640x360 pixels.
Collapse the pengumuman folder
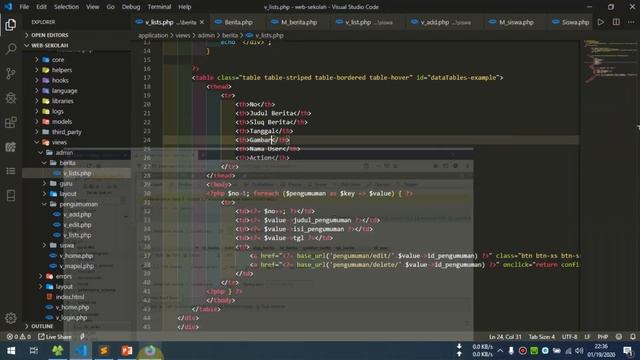[78, 204]
